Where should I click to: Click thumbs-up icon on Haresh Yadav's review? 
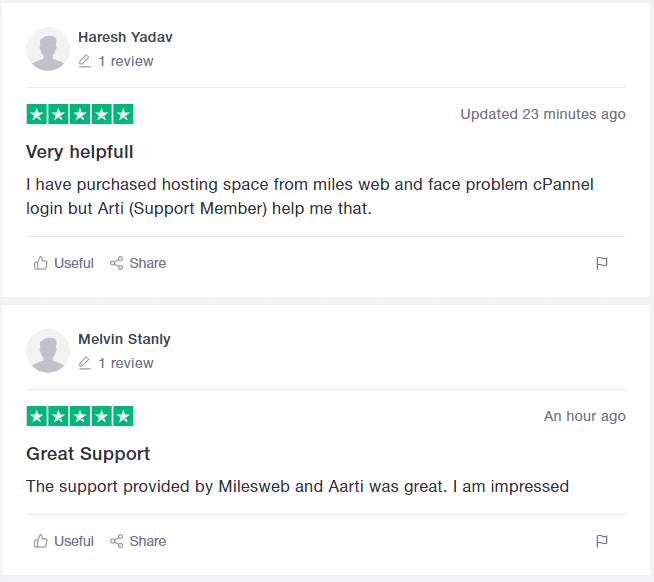[x=40, y=263]
